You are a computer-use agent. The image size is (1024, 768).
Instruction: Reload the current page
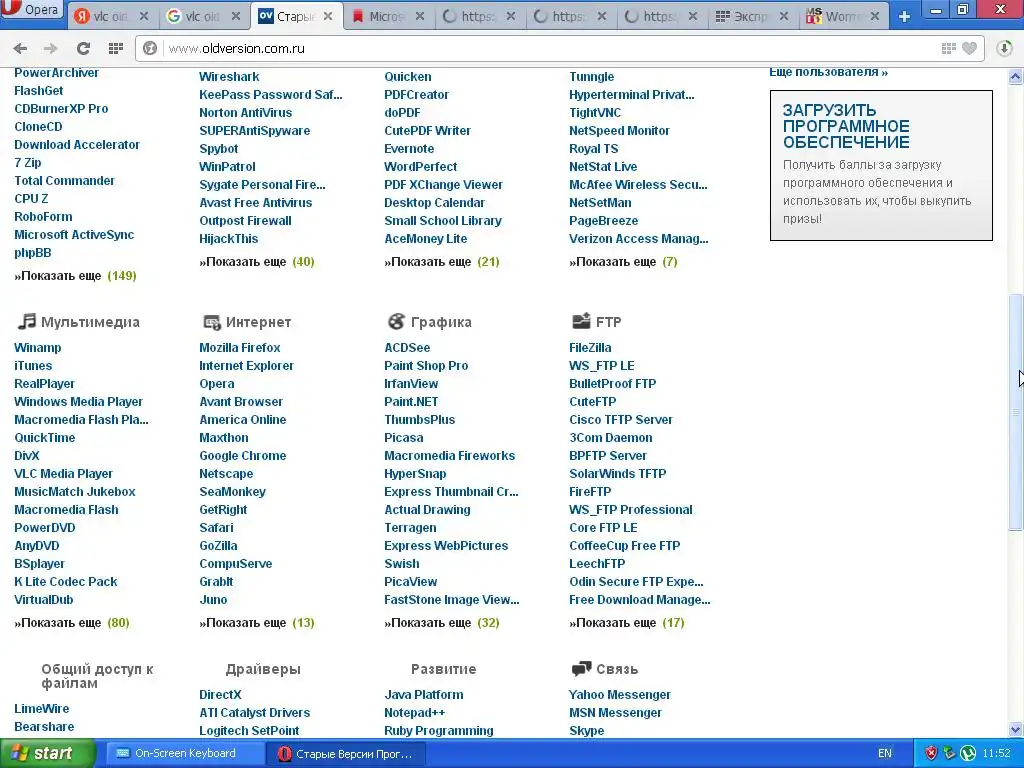point(83,48)
